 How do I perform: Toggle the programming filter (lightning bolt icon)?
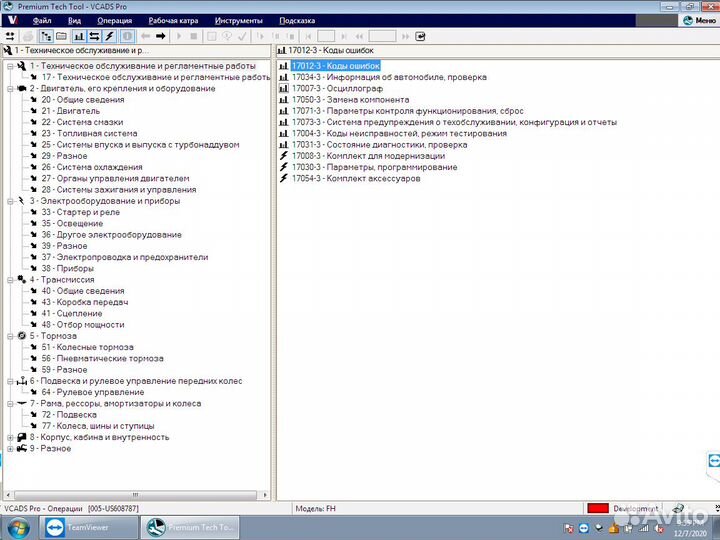coord(109,36)
